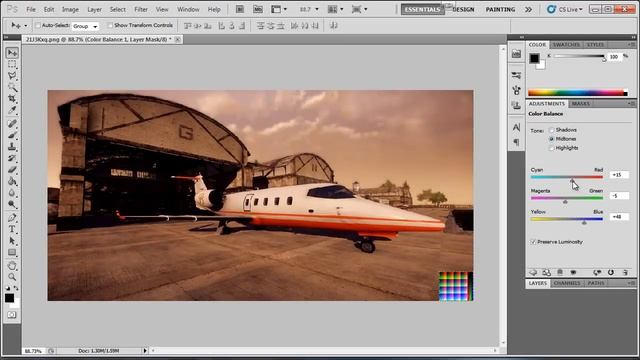The width and height of the screenshot is (640, 360).
Task: Open the Adjustments panel options menu
Action: [631, 104]
